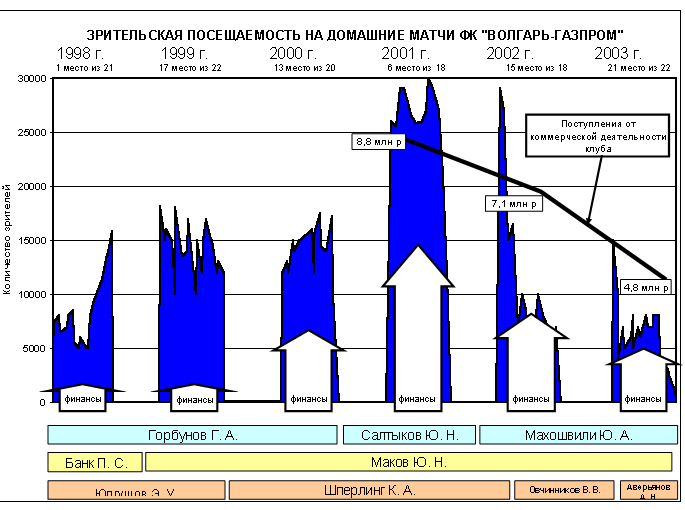Click the 7,1 млн р data label

[x=513, y=203]
